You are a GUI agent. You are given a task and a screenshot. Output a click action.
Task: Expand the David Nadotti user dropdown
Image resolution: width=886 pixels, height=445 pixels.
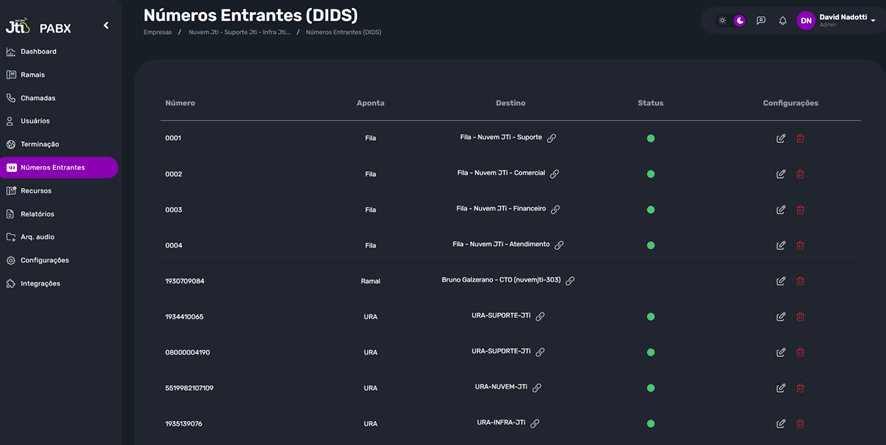pos(873,21)
